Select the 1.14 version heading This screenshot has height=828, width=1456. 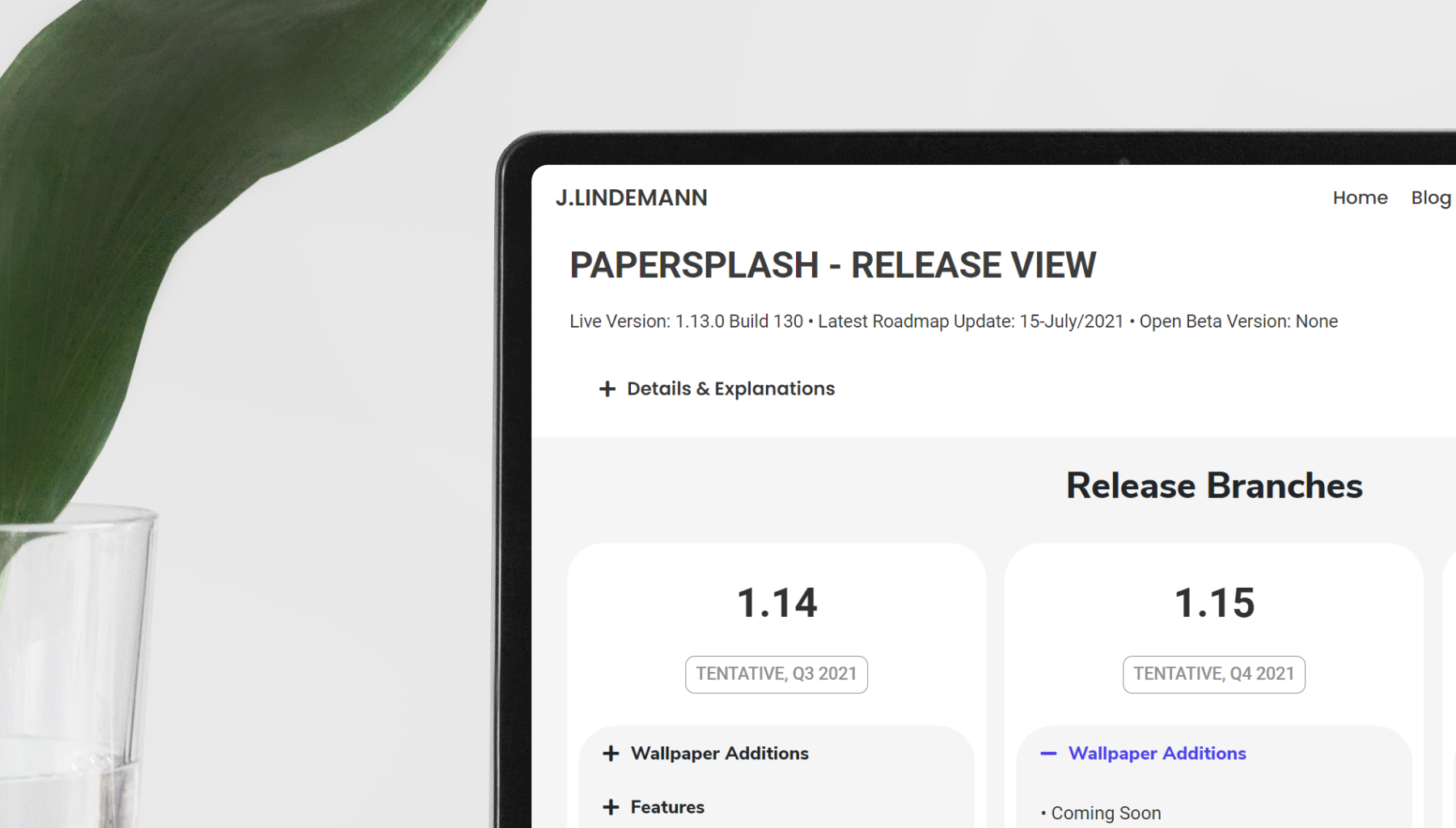pyautogui.click(x=777, y=603)
